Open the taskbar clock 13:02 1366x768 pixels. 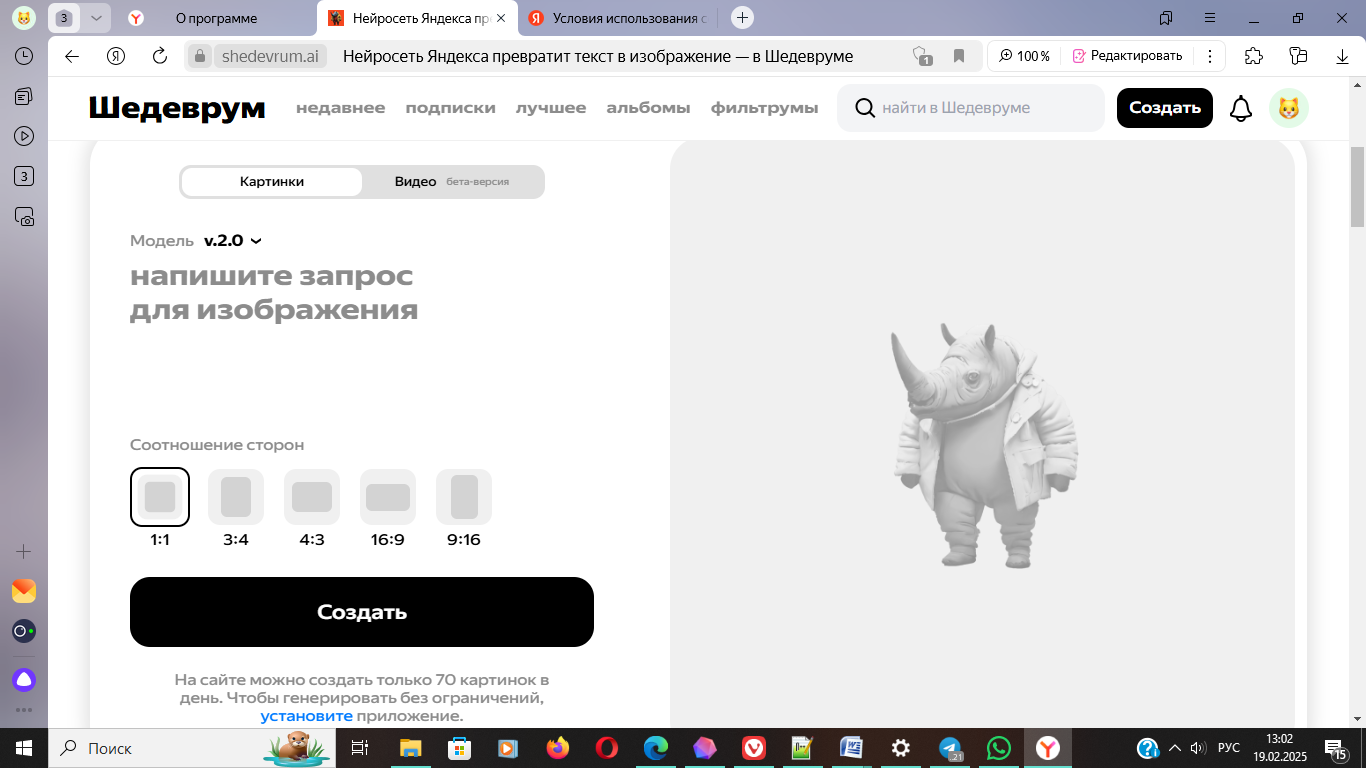(x=1279, y=748)
